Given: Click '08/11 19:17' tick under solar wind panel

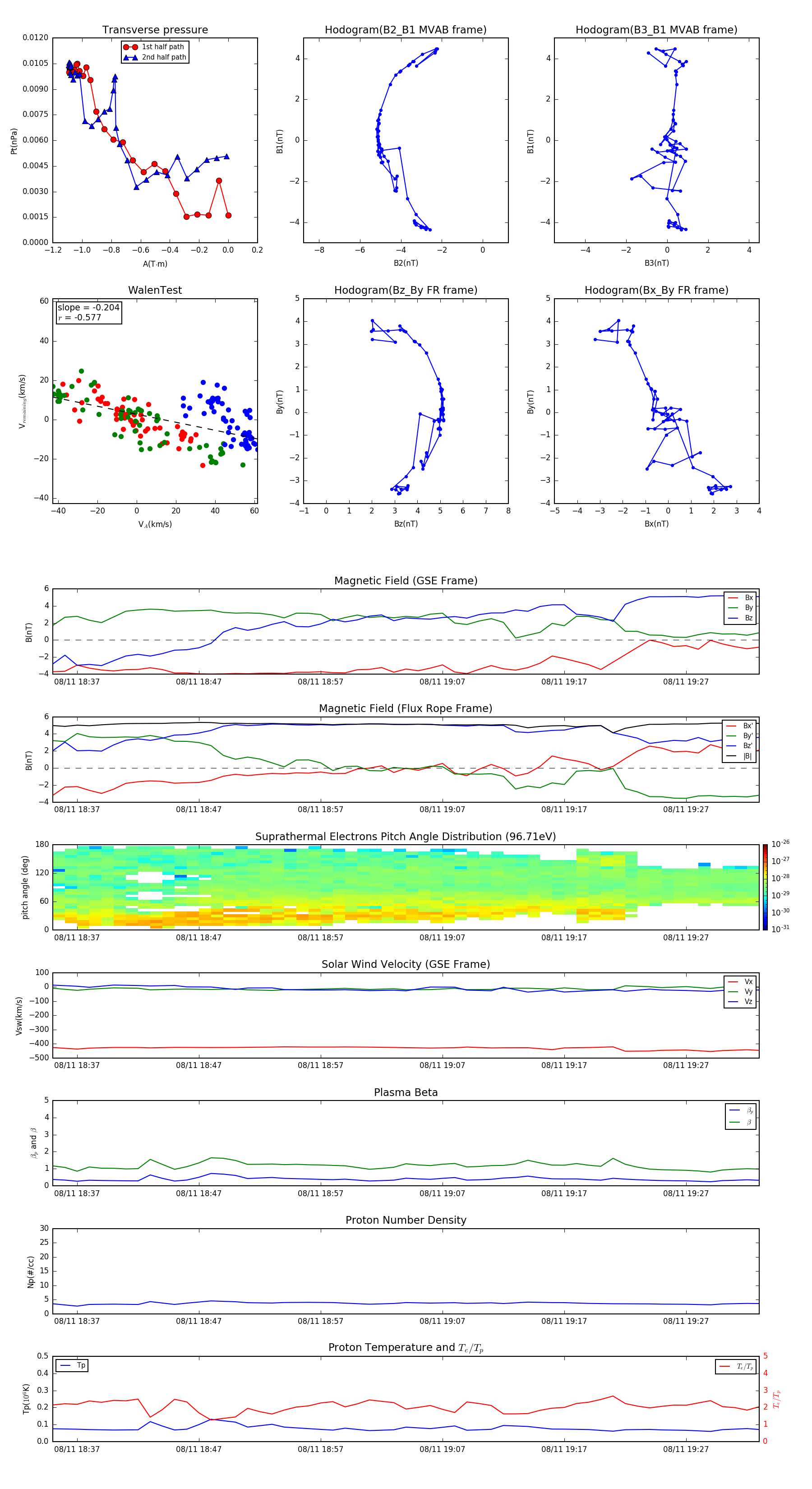Looking at the screenshot, I should (563, 1066).
